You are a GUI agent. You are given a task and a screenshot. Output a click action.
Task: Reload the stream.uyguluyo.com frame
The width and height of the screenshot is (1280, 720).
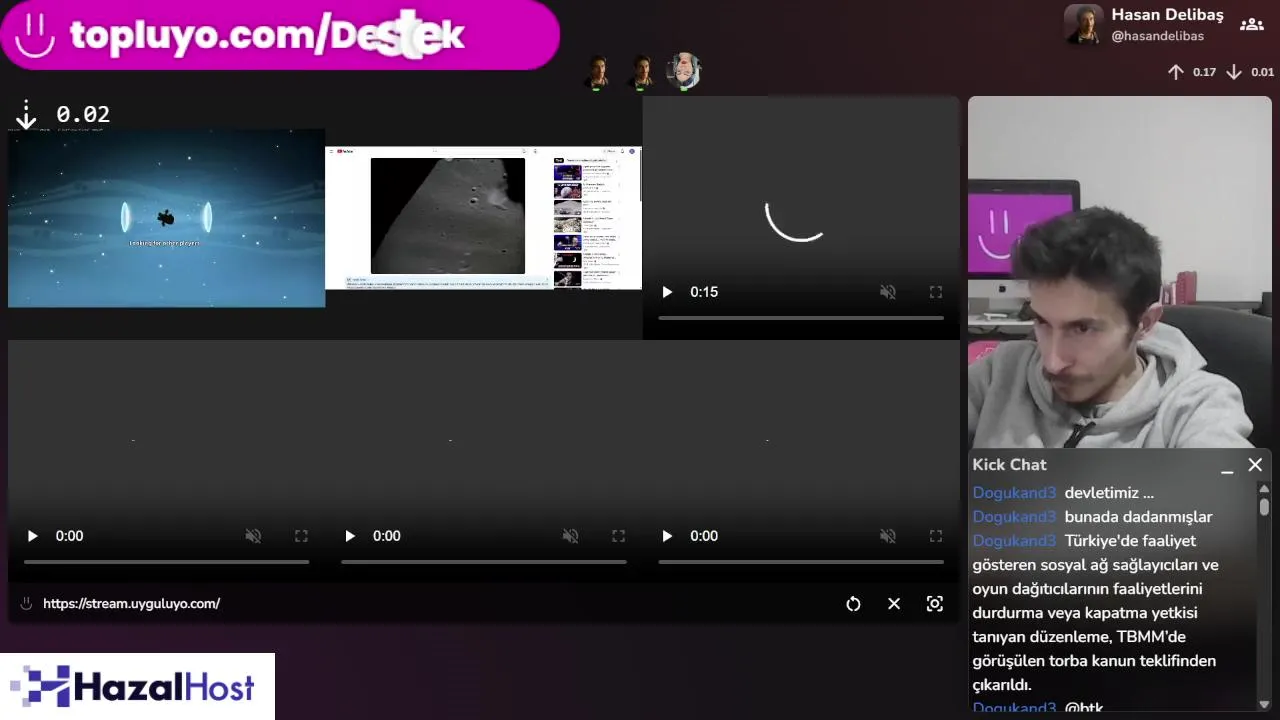click(x=853, y=604)
